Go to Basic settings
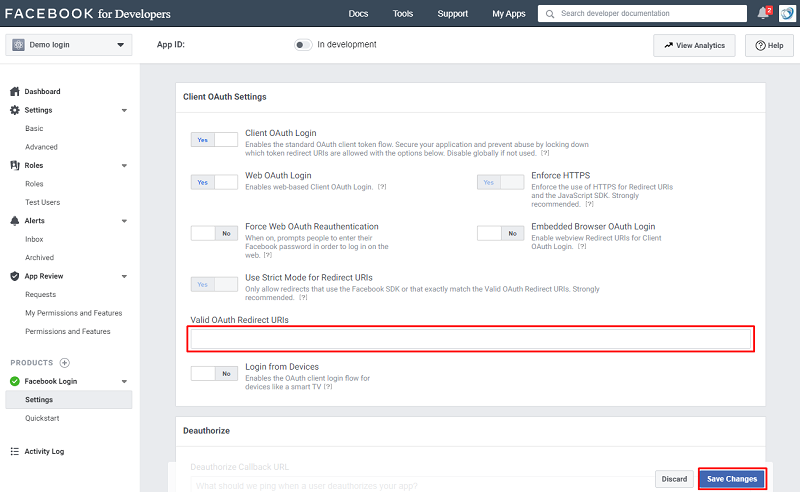This screenshot has height=492, width=800. (x=34, y=129)
